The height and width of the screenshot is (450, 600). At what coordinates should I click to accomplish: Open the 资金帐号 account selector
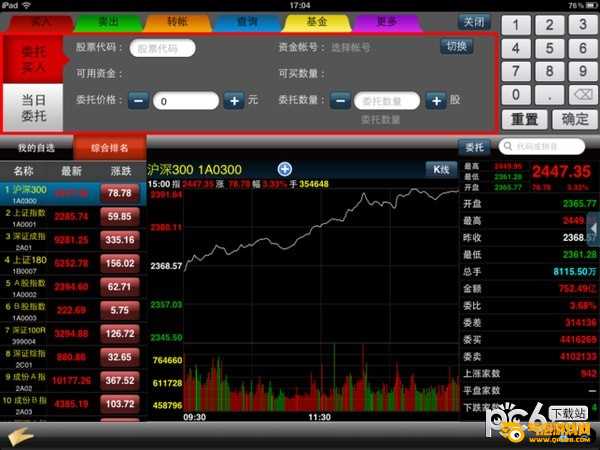point(380,47)
